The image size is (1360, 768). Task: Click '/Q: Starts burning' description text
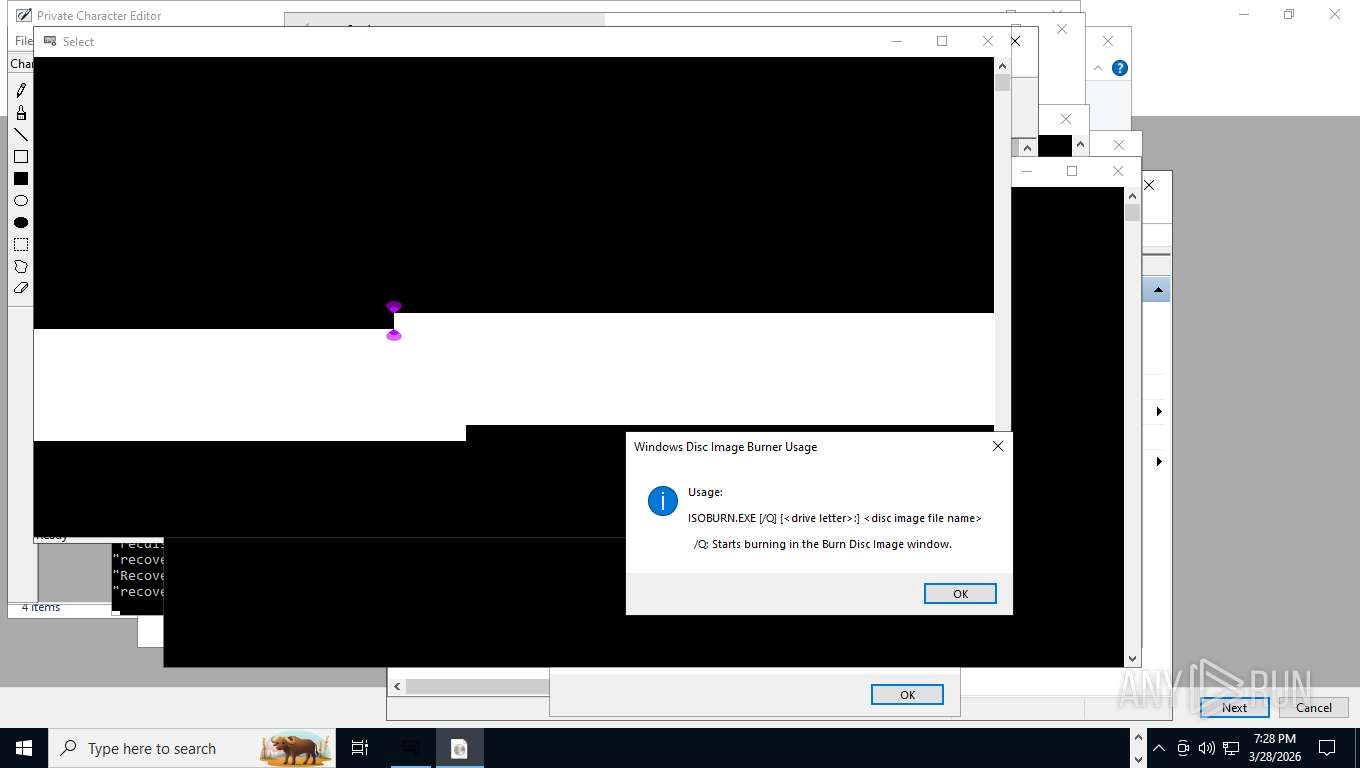point(823,544)
